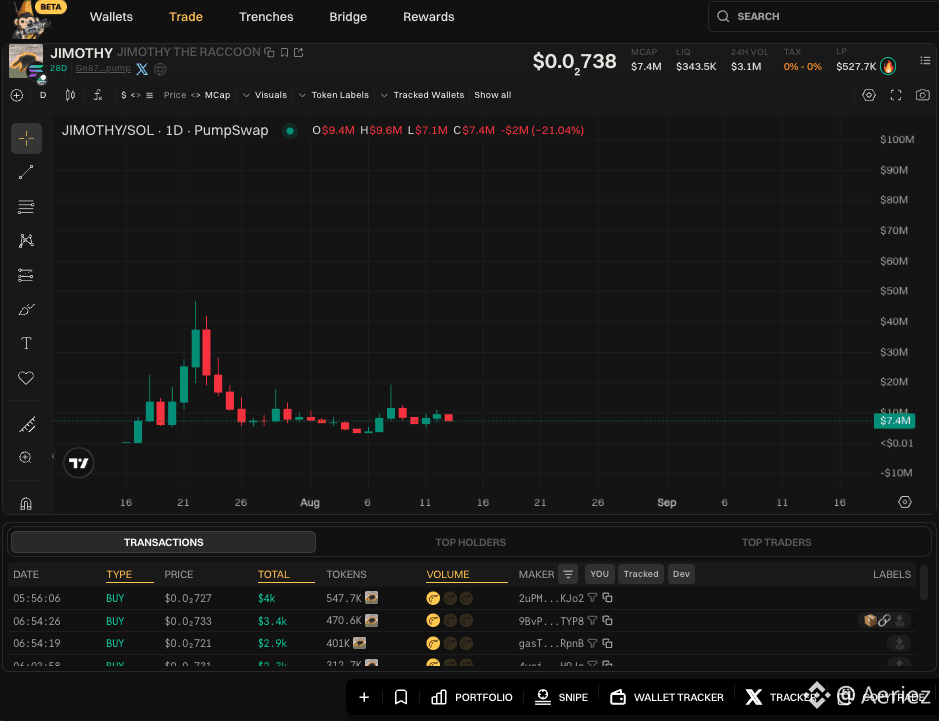Image resolution: width=939 pixels, height=721 pixels.
Task: Open the Fibonacci retracement tools
Action: pos(26,207)
